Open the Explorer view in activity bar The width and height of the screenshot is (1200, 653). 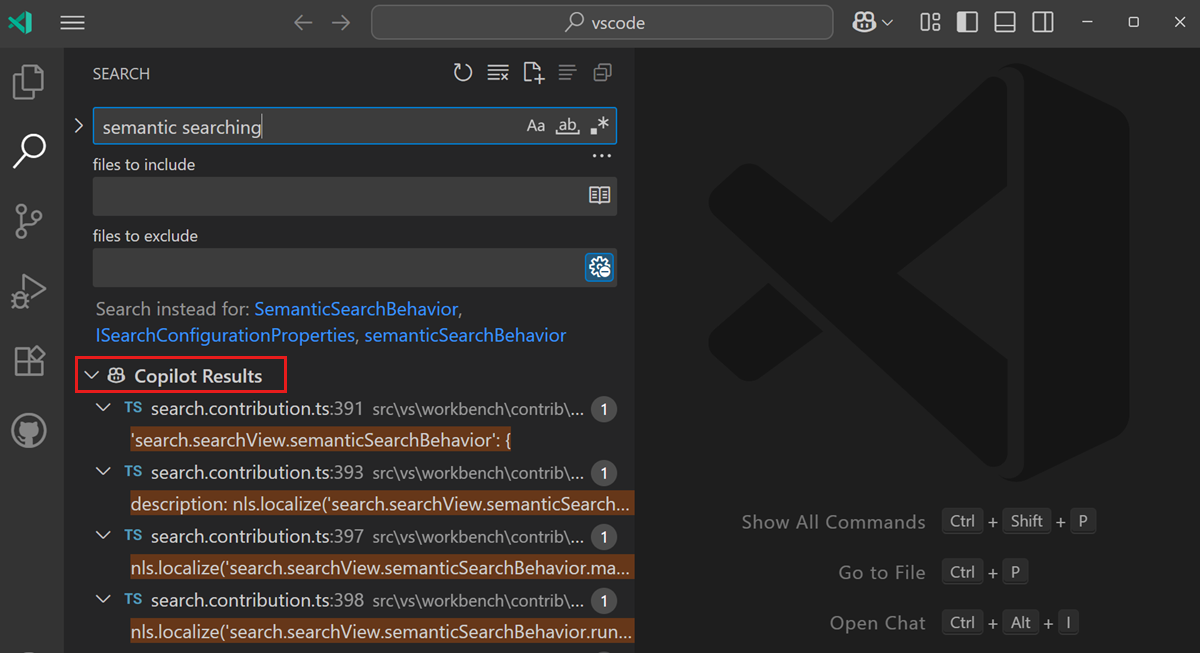(29, 82)
